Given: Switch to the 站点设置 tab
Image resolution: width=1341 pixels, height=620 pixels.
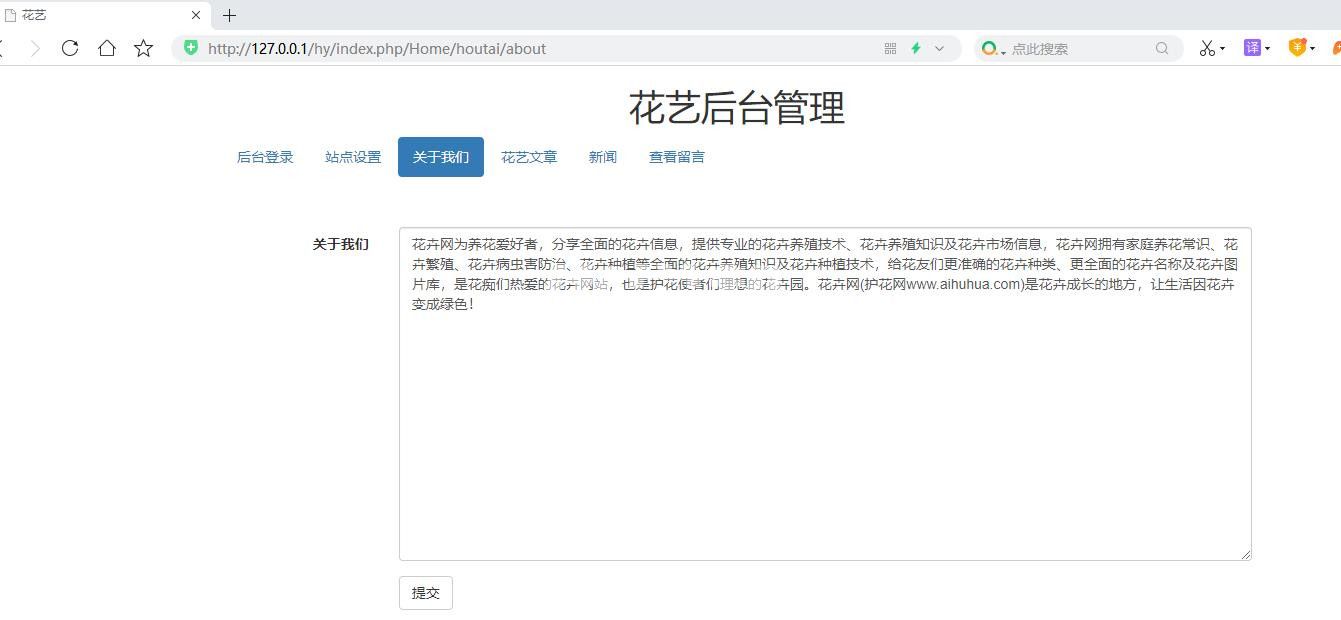Looking at the screenshot, I should click(353, 157).
